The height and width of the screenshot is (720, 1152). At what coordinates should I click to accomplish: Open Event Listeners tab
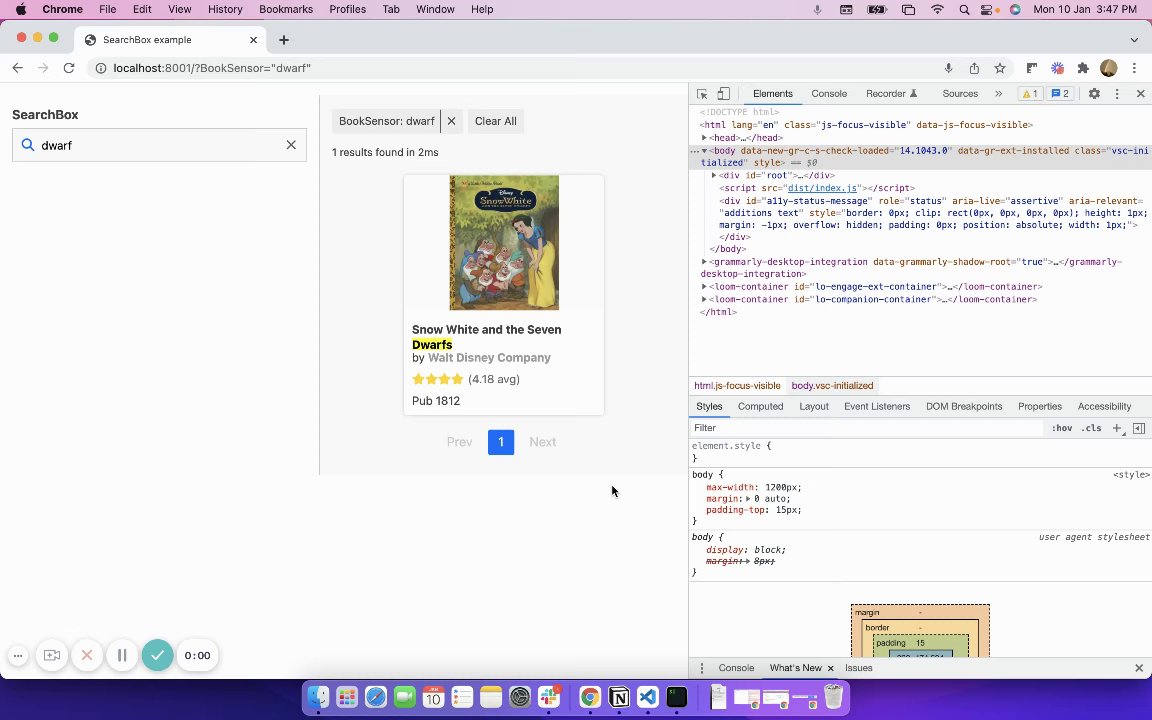(876, 406)
